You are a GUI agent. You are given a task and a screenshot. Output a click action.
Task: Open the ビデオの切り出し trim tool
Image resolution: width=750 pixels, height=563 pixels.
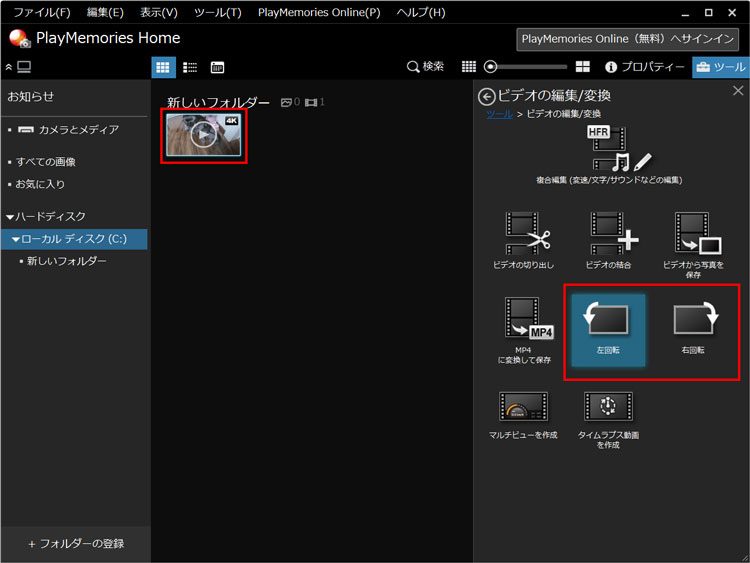523,239
